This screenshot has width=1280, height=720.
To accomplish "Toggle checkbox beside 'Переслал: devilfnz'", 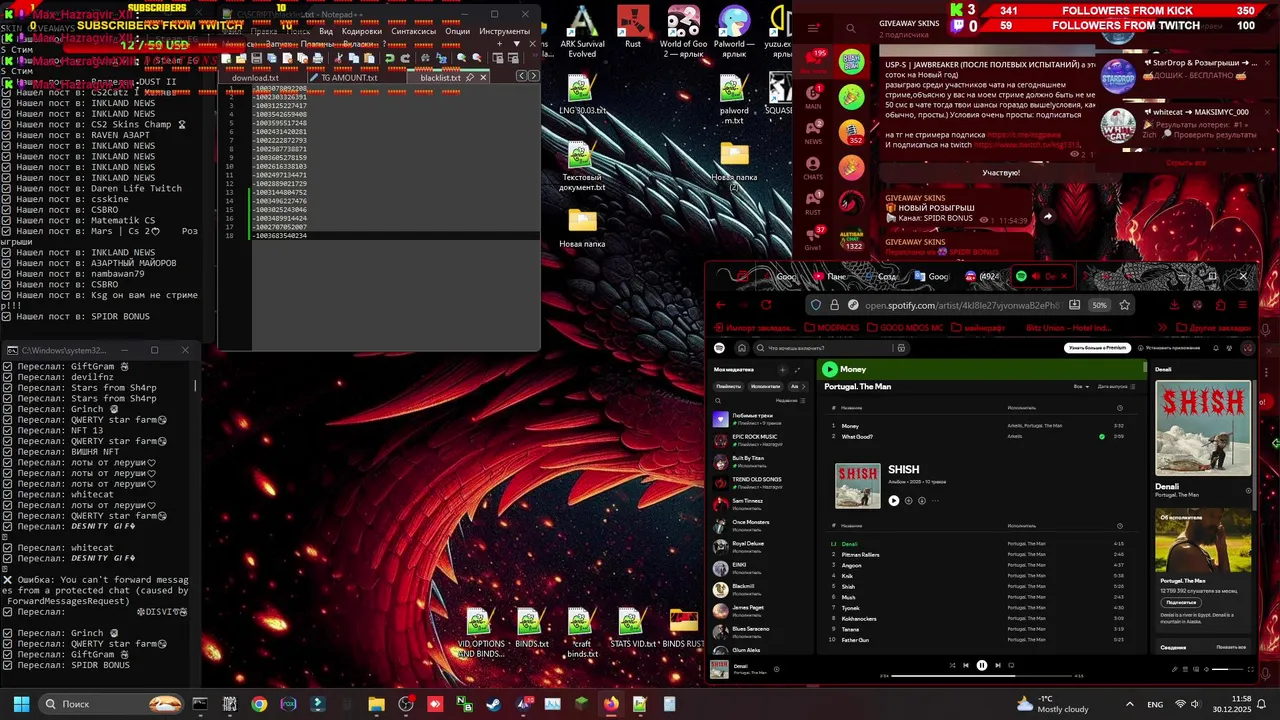I will coord(7,377).
